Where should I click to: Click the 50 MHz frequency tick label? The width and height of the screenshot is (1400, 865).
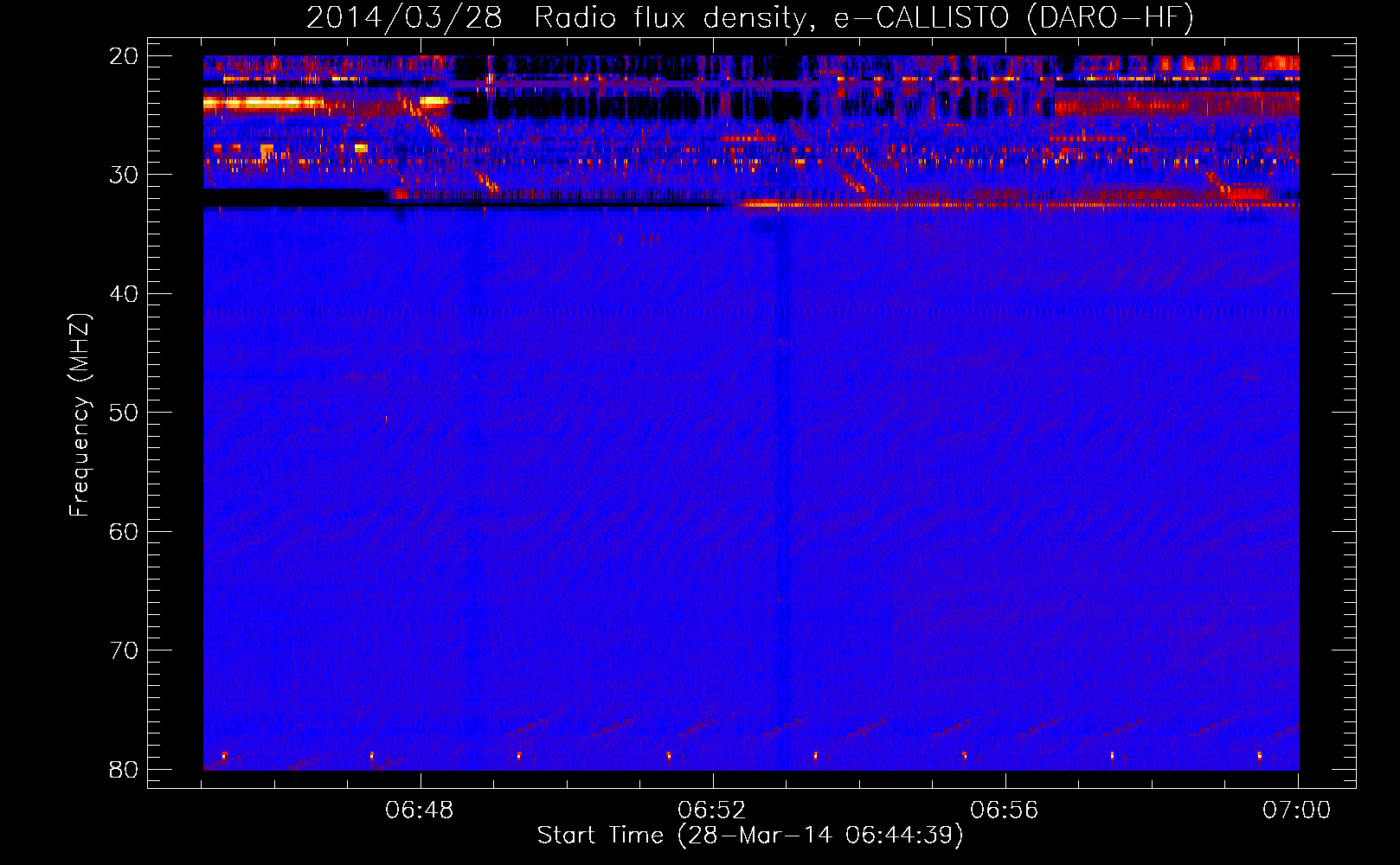click(x=124, y=413)
